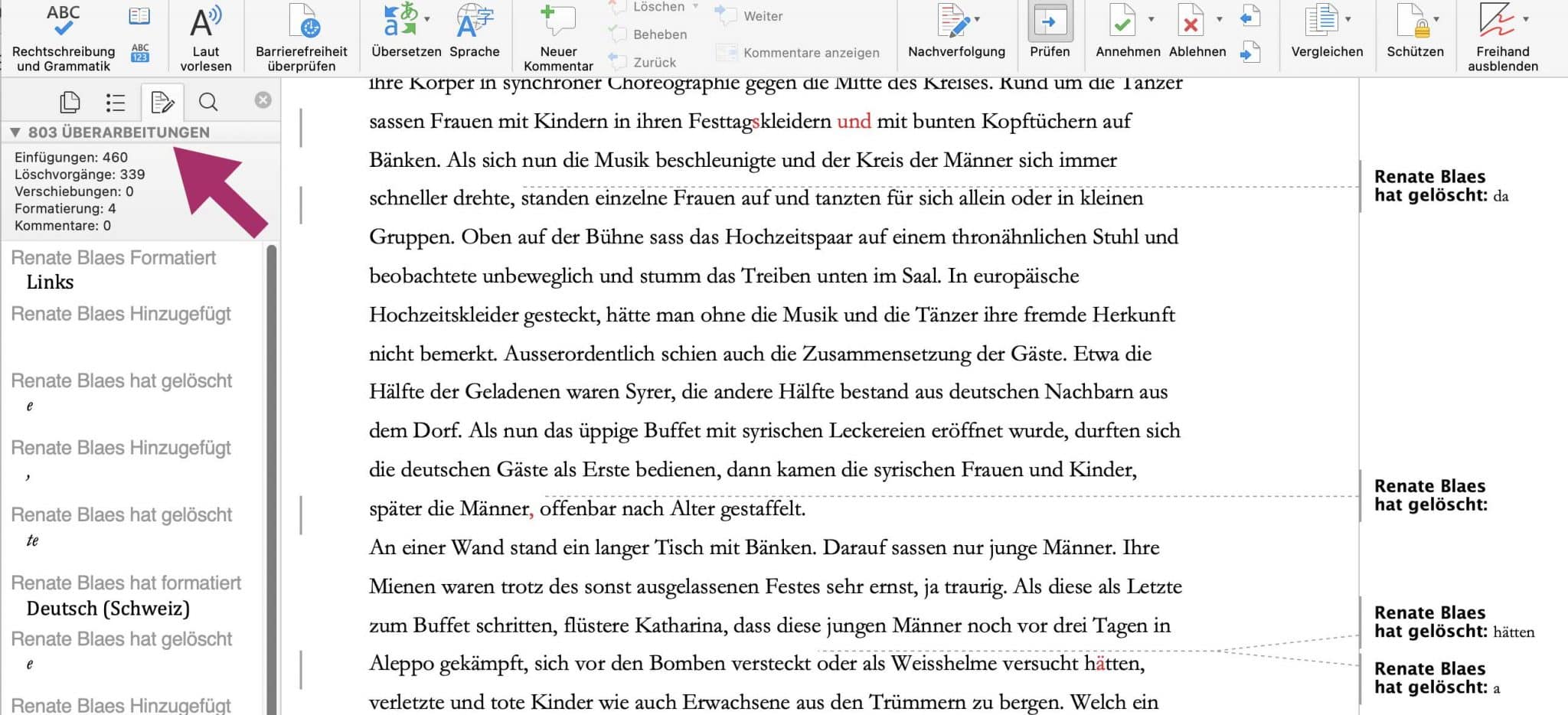Run Rechtschreibung und Grammatik check
The width and height of the screenshot is (1568, 715).
(64, 37)
